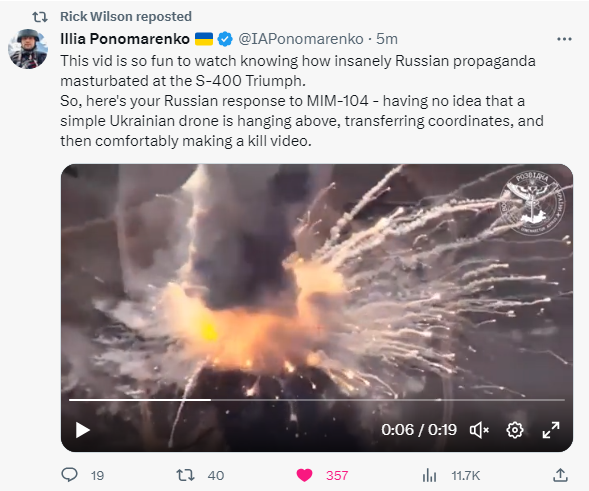
Task: Visit the @IAPonomarenko handle link
Action: tap(301, 39)
